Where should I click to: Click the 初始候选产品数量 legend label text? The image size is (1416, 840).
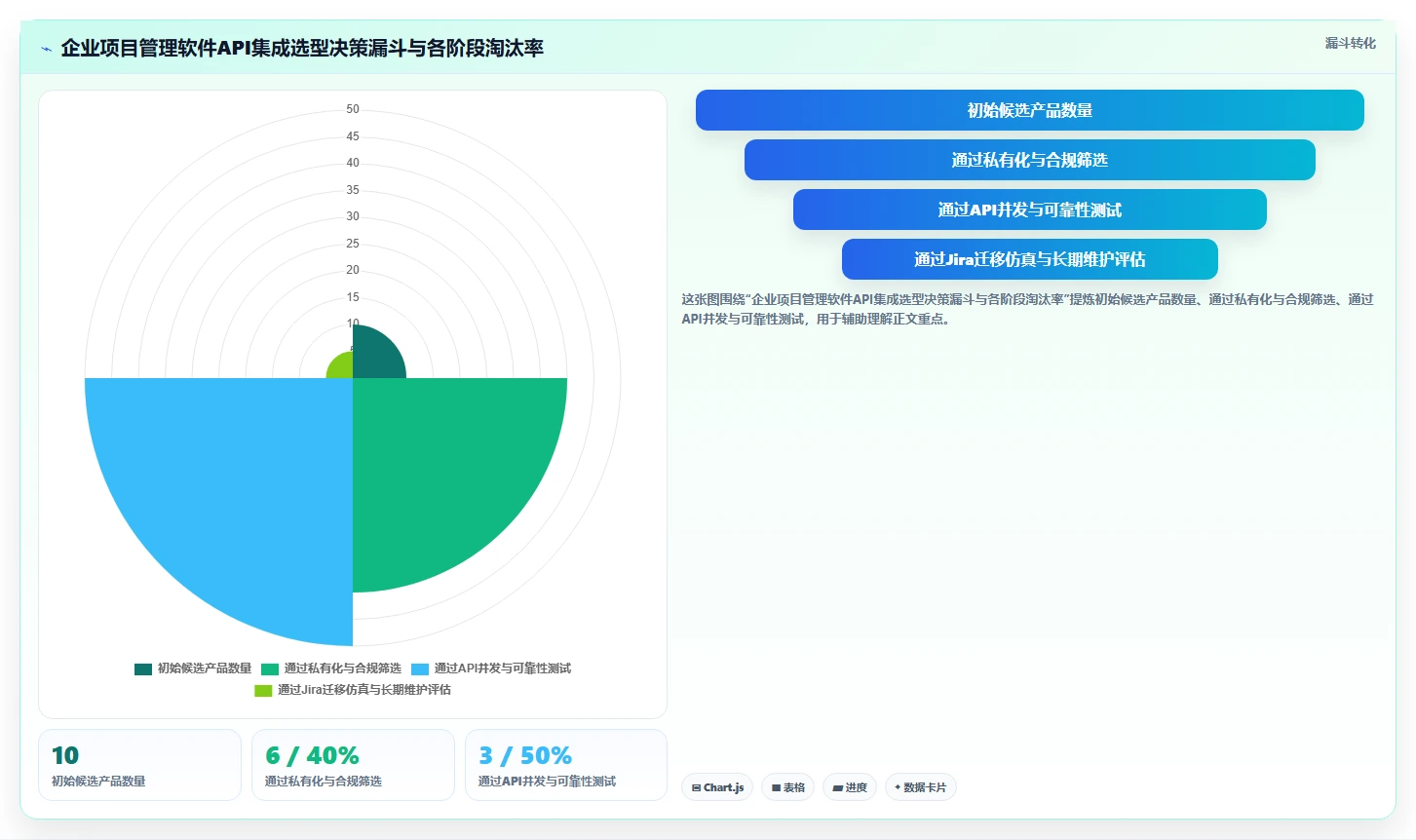[205, 668]
